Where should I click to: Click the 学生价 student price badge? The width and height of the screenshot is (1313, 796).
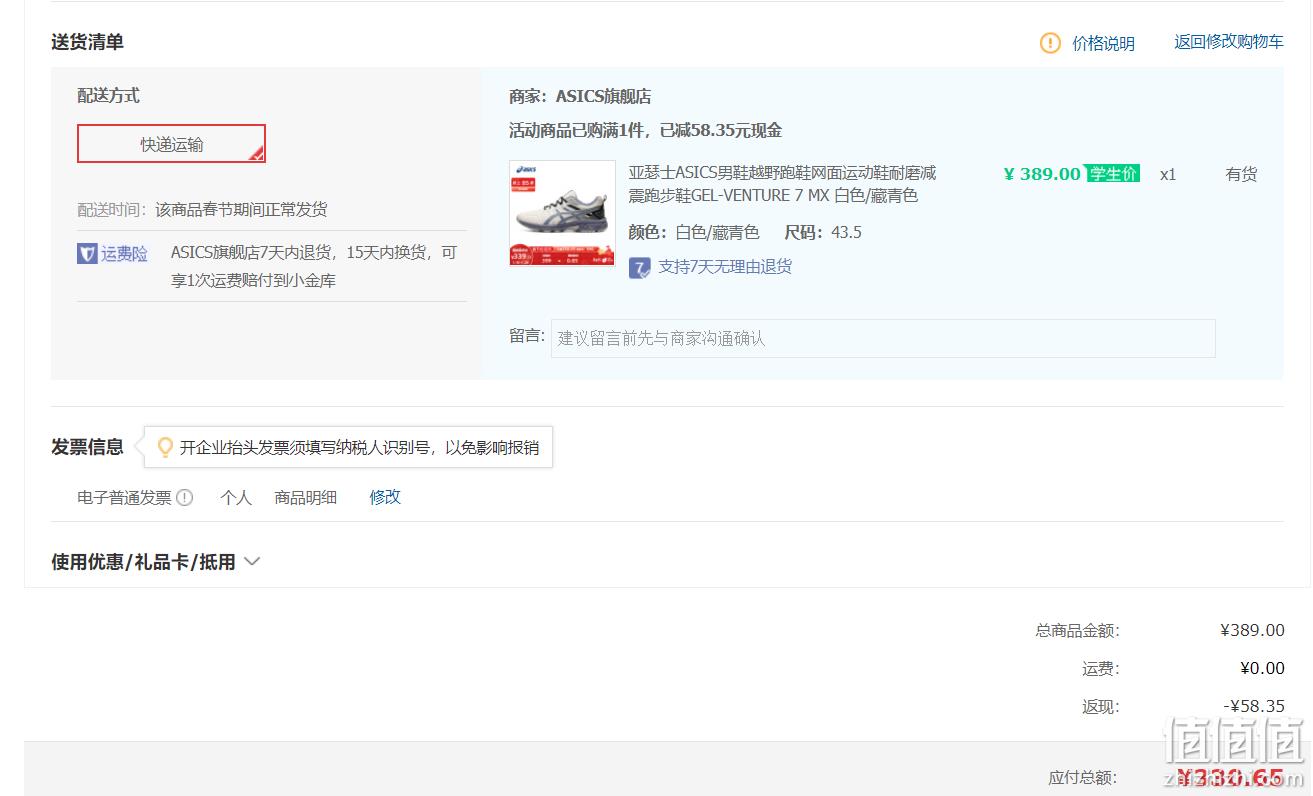1113,173
